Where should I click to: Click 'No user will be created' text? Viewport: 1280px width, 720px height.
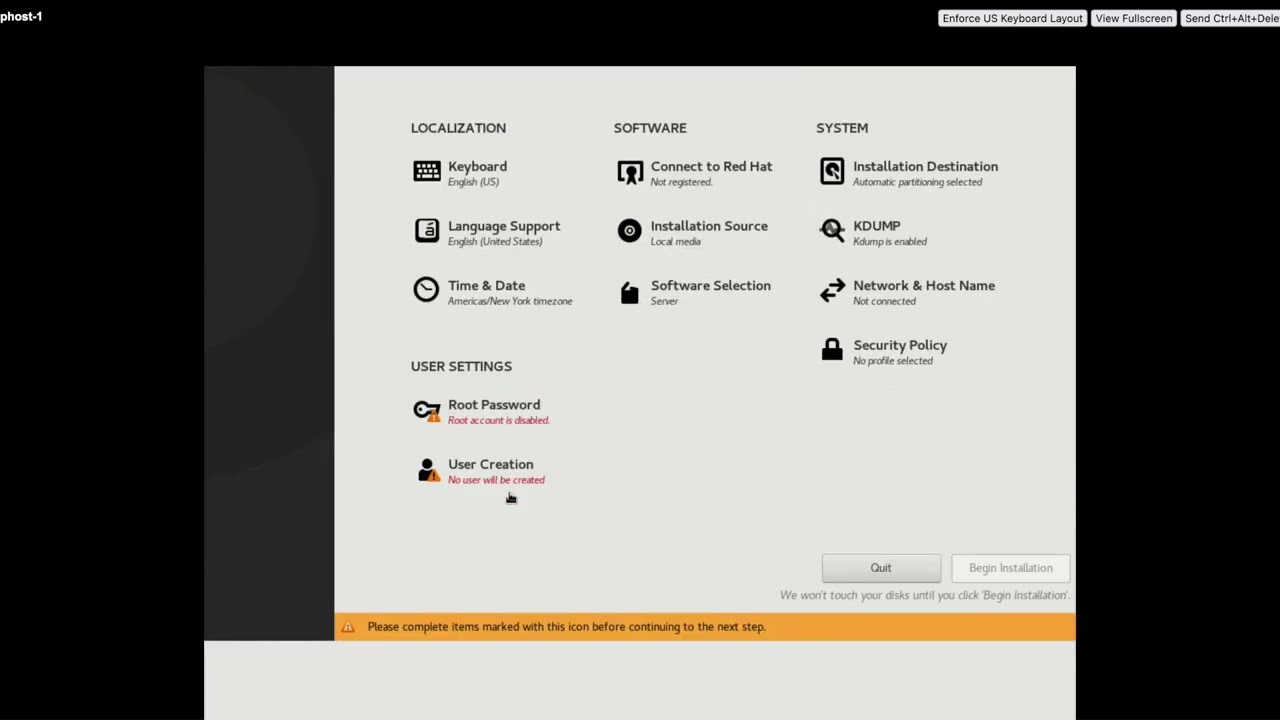[x=496, y=480]
